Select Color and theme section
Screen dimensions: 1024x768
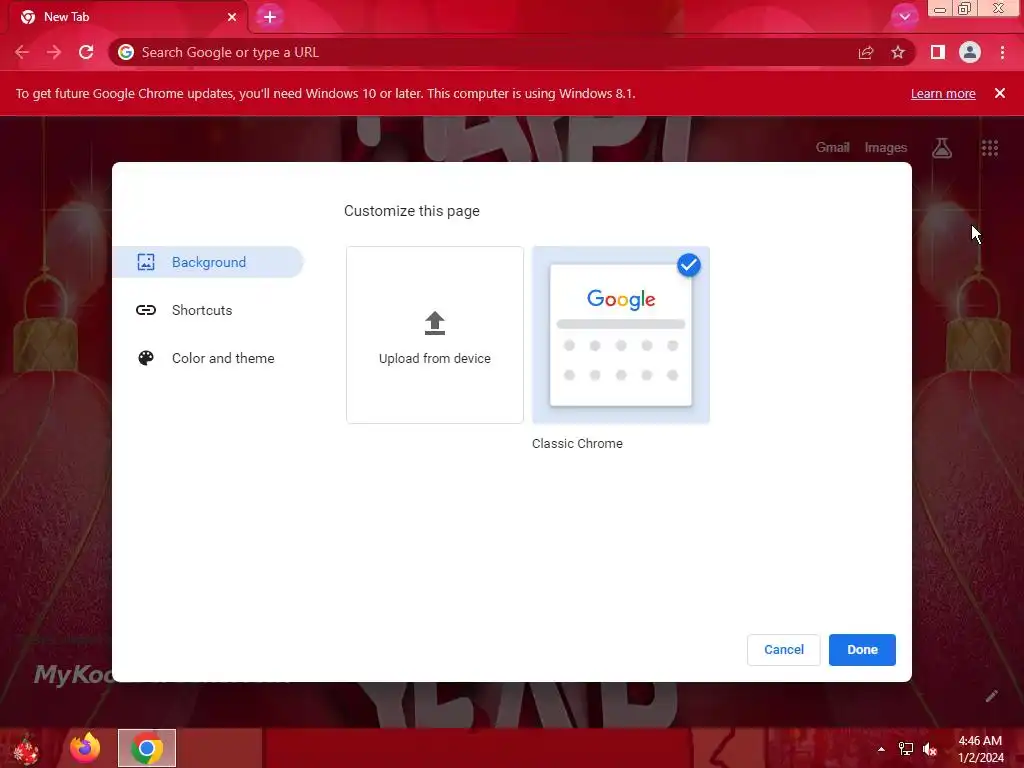208,358
